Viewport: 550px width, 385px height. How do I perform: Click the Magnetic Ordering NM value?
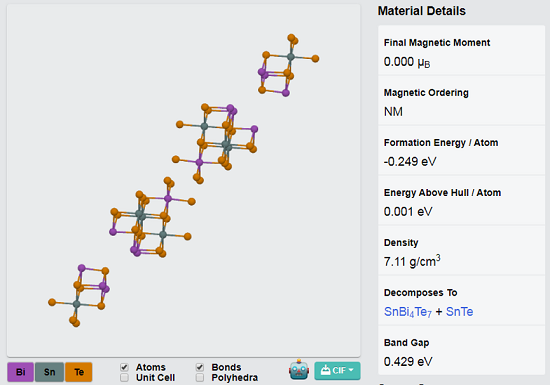[x=393, y=112]
